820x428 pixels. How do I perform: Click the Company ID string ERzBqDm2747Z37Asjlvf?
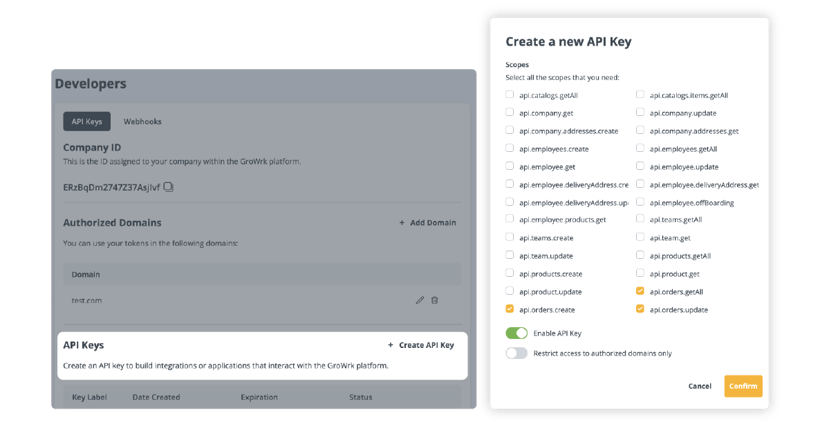111,187
